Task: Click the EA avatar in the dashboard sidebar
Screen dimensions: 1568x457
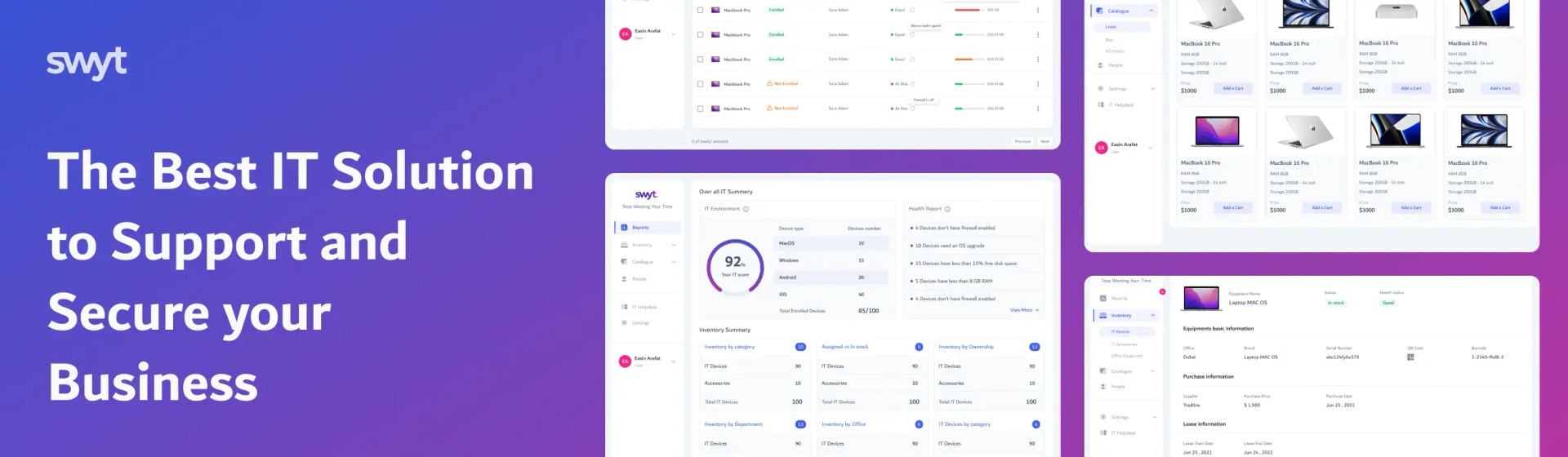Action: pyautogui.click(x=625, y=361)
